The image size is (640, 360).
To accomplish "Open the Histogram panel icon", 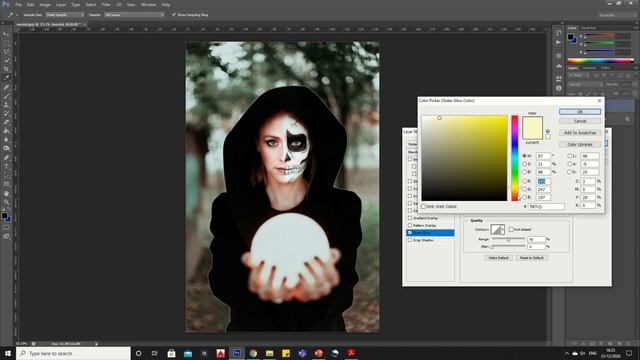I will pyautogui.click(x=558, y=66).
